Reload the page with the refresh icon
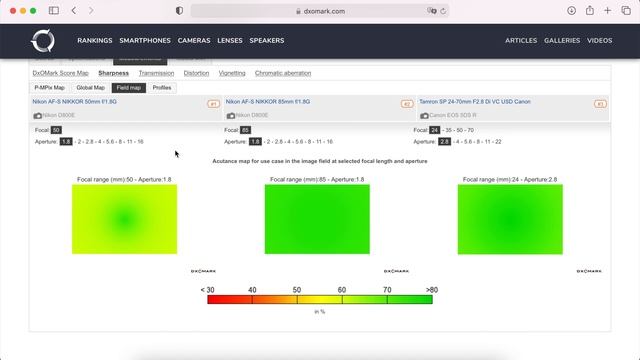Image resolution: width=640 pixels, height=360 pixels. tap(443, 11)
